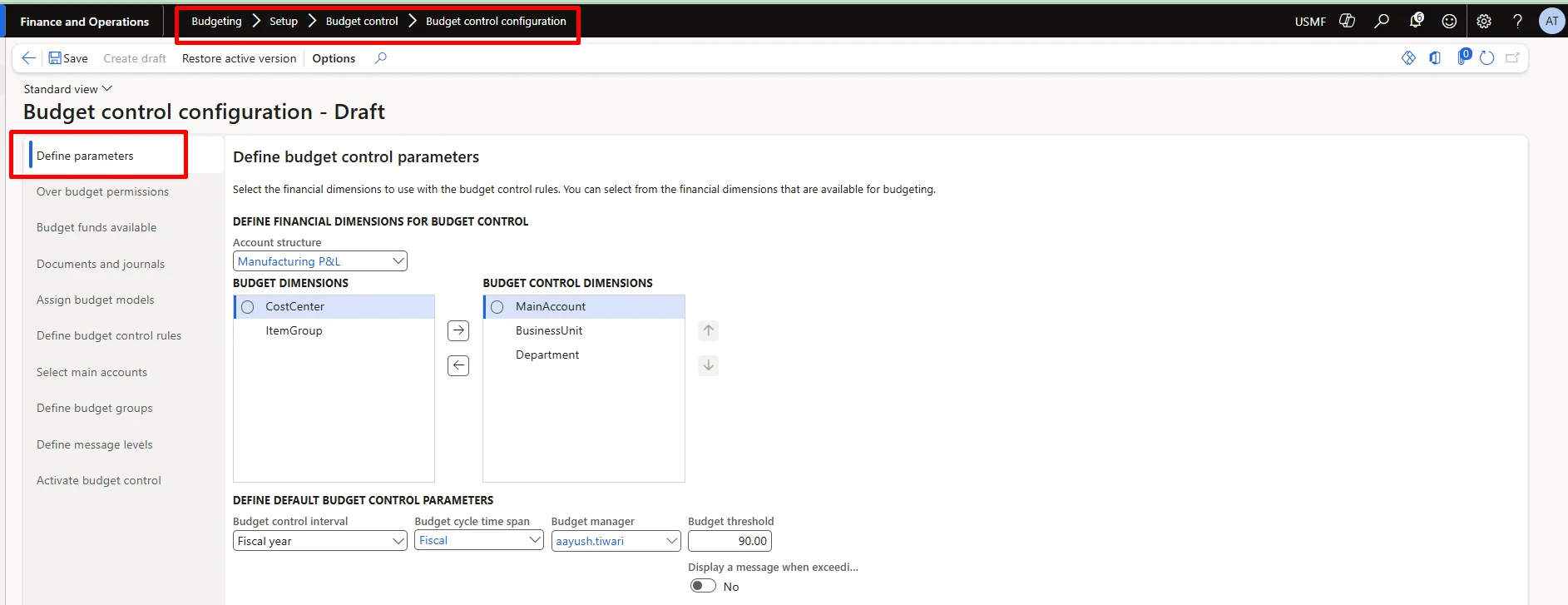Click the back arrow icon
The image size is (1568, 605).
point(28,58)
